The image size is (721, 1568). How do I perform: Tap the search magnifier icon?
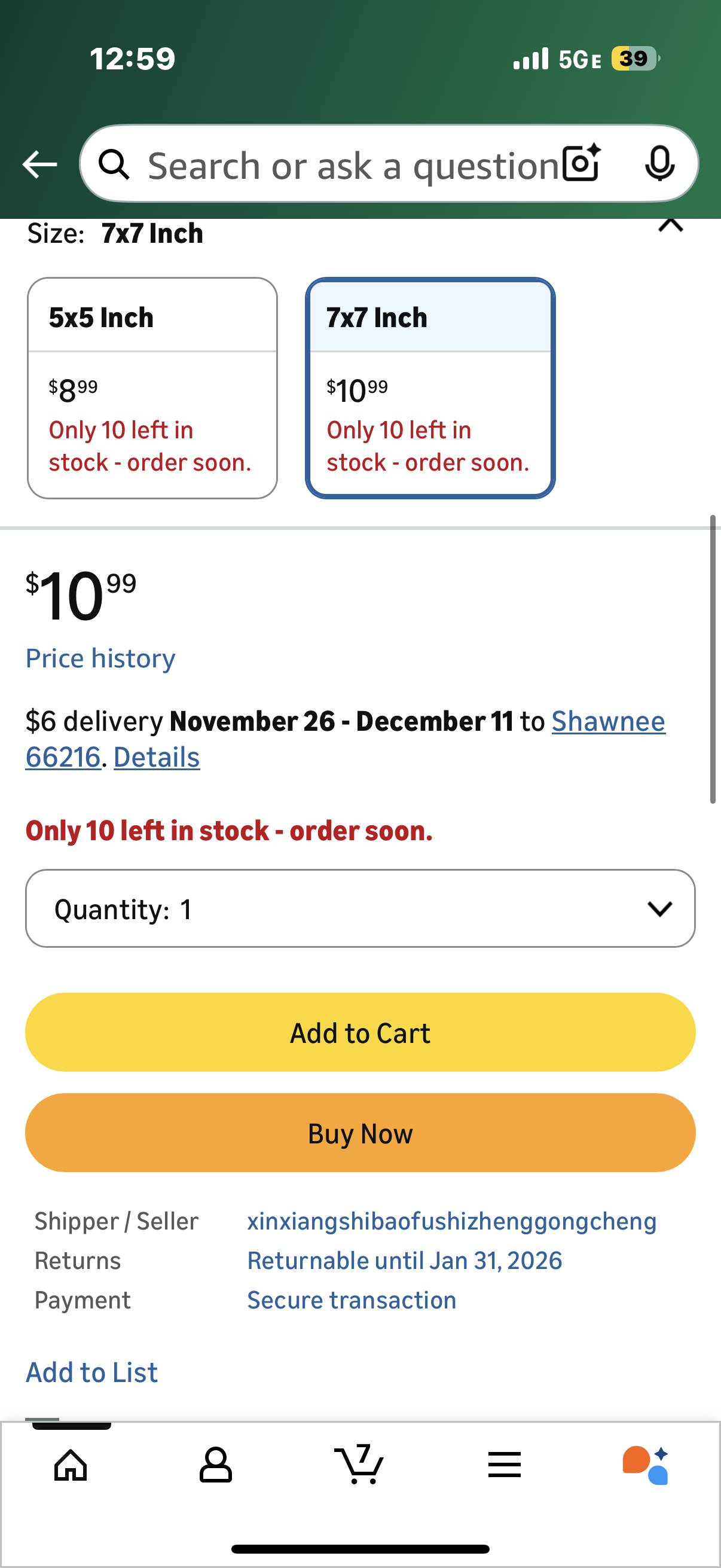[x=114, y=164]
